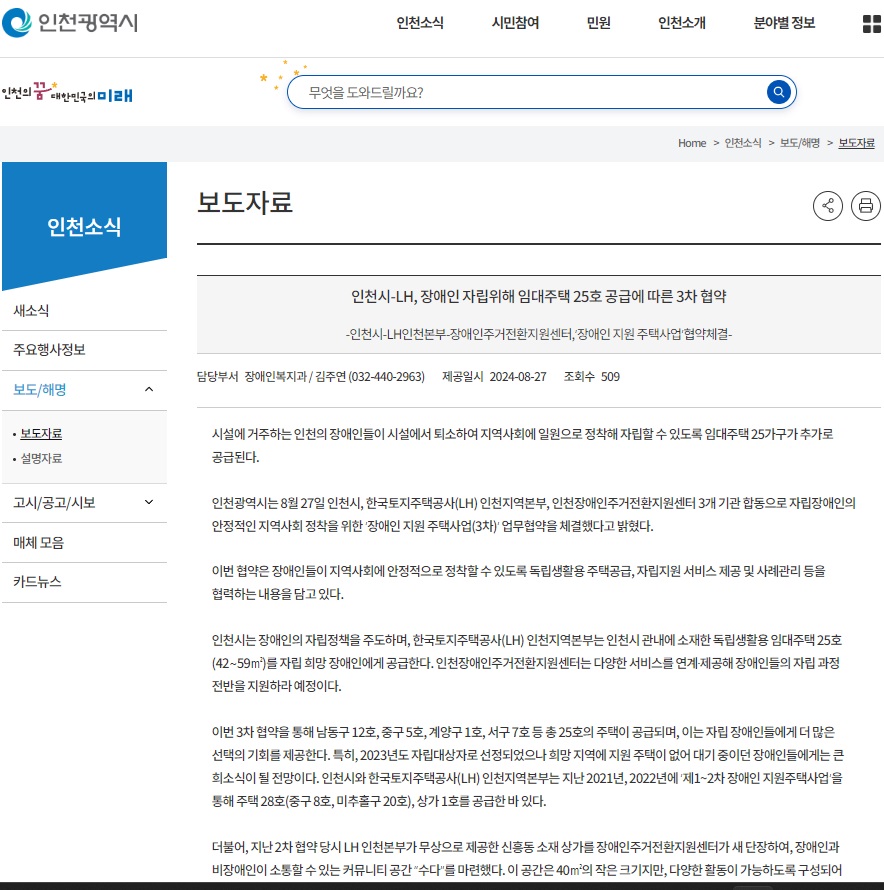Open the 분야별 정보 top menu
The image size is (884, 890).
[x=784, y=23]
